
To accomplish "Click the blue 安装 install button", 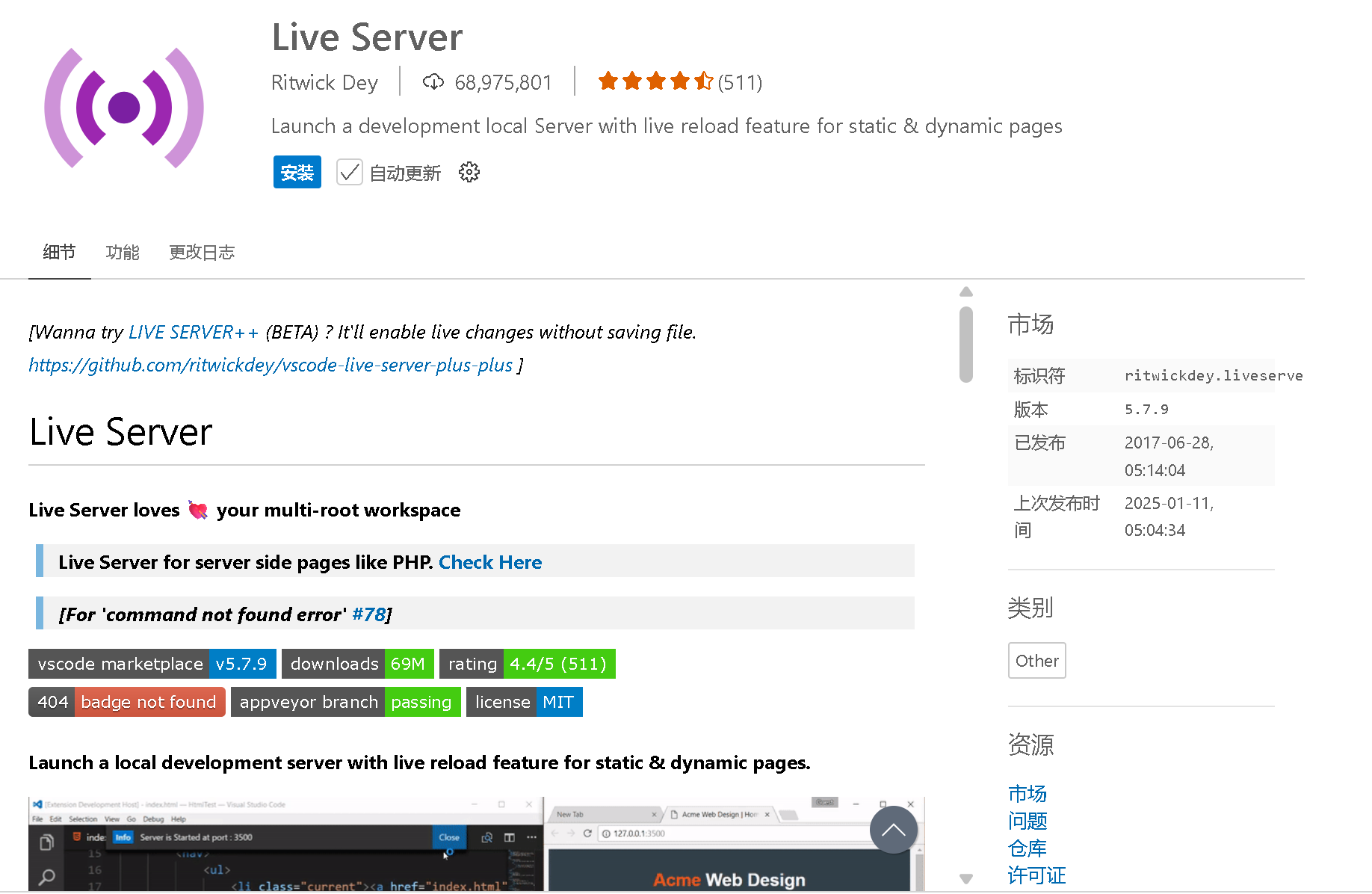I will (297, 173).
